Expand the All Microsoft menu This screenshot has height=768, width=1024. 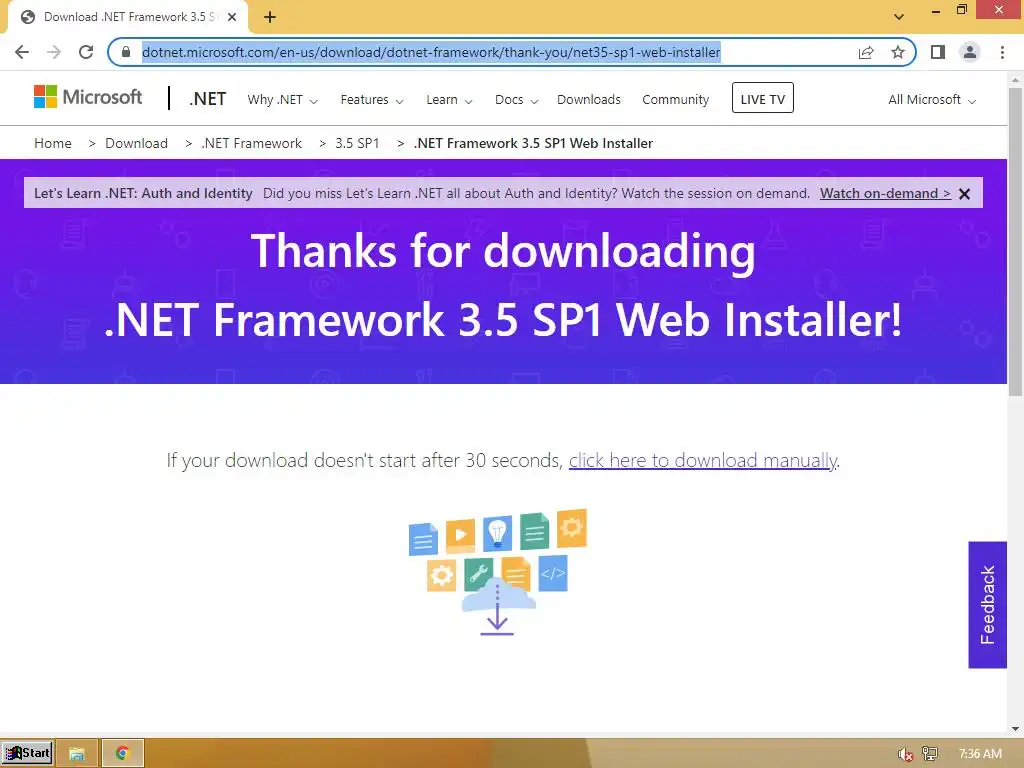(932, 100)
